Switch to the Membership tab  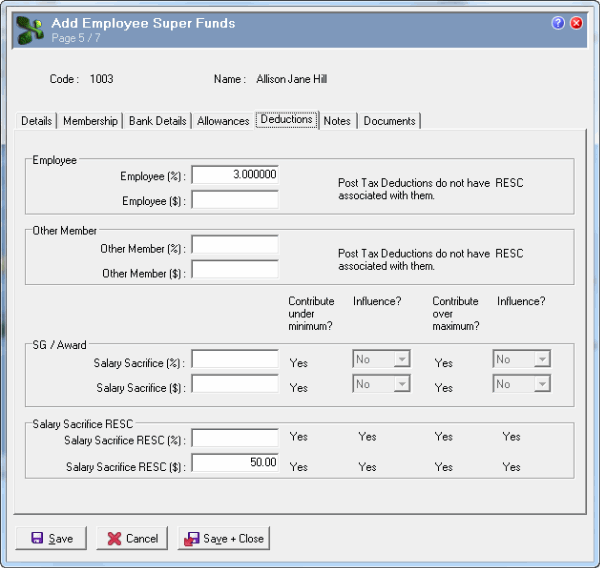tap(90, 121)
